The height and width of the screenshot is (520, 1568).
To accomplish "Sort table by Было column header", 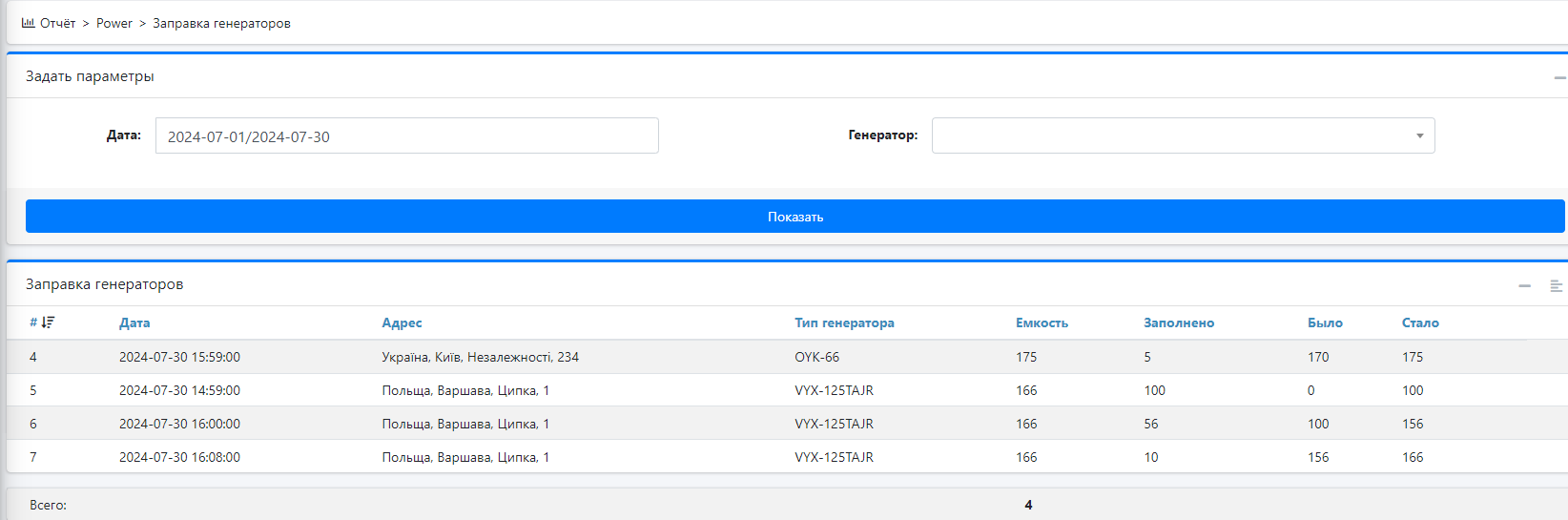I will tap(1325, 322).
